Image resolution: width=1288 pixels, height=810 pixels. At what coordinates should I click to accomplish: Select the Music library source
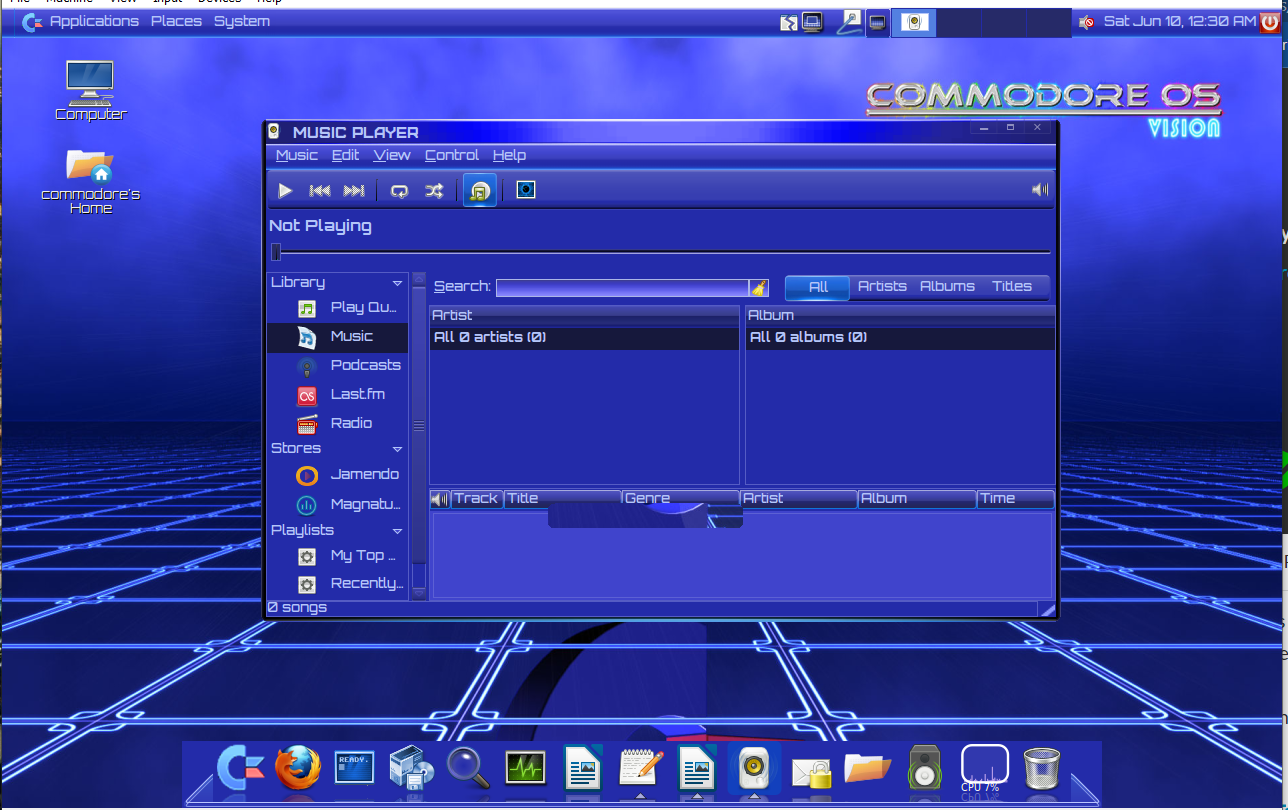(337, 337)
